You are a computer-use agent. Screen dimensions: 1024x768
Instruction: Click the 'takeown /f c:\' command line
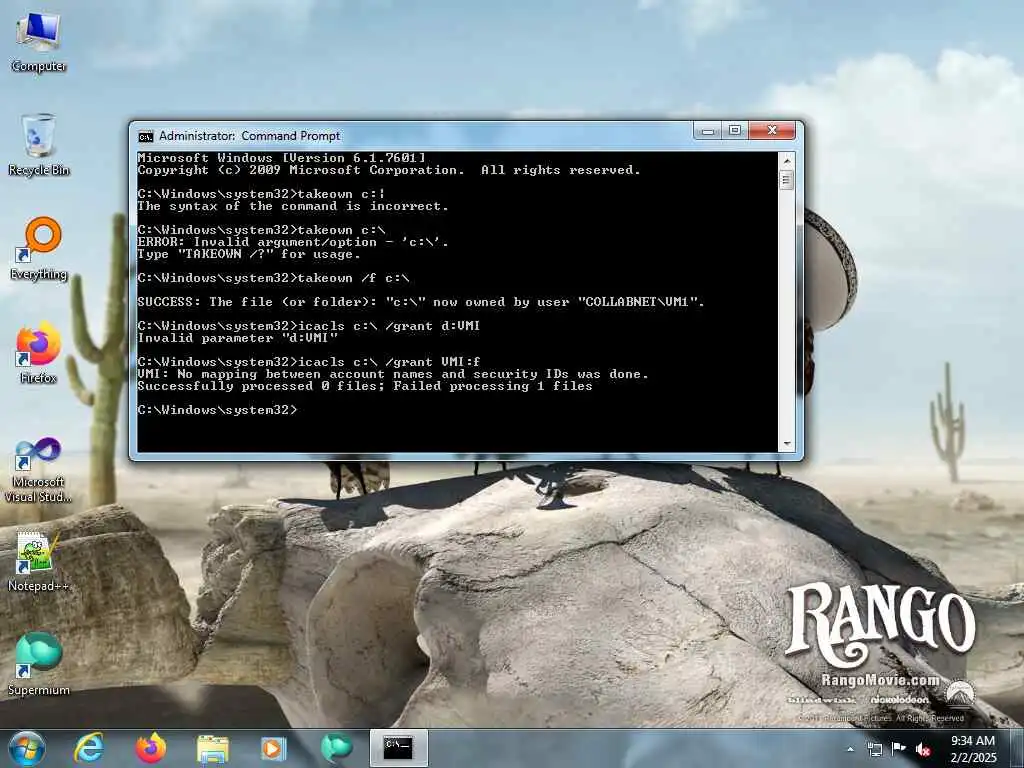pyautogui.click(x=273, y=278)
